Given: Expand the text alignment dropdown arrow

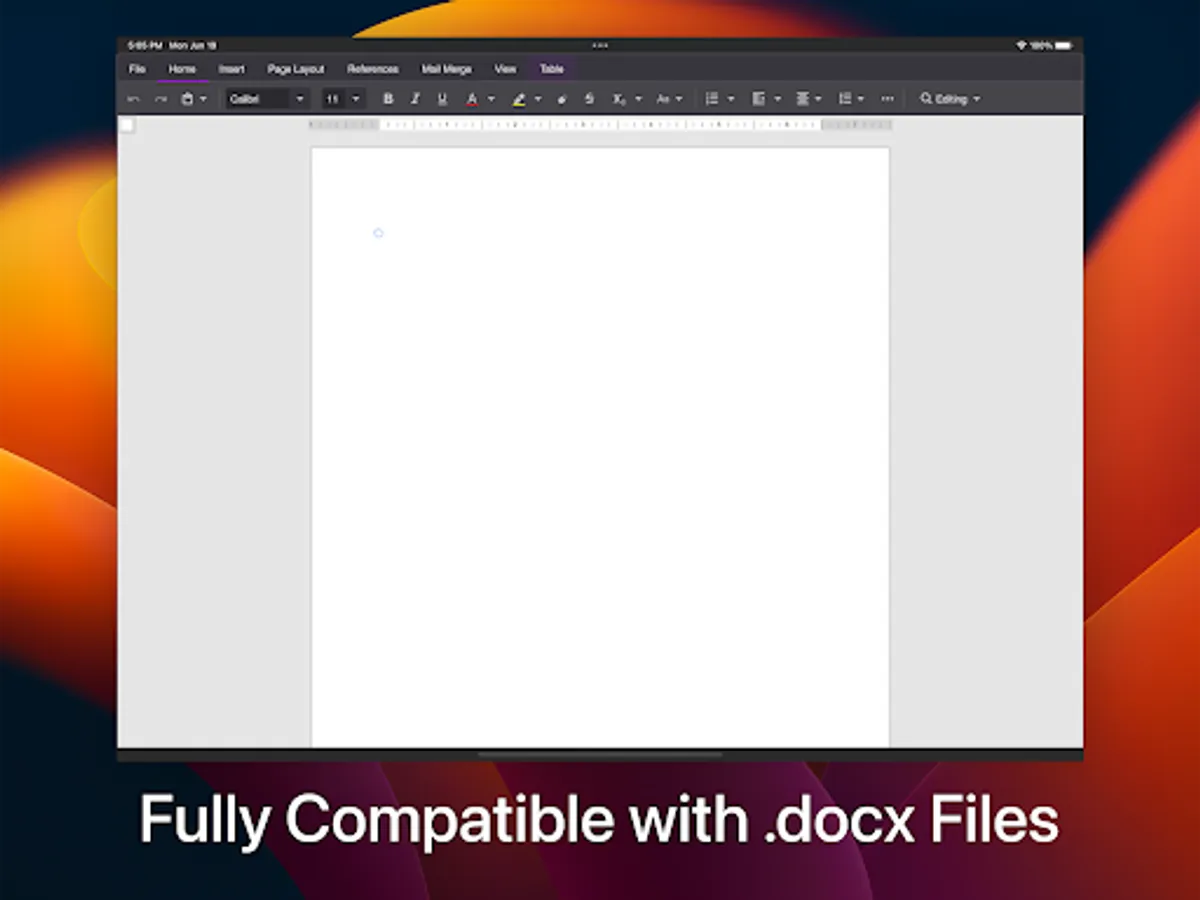Looking at the screenshot, I should [777, 99].
